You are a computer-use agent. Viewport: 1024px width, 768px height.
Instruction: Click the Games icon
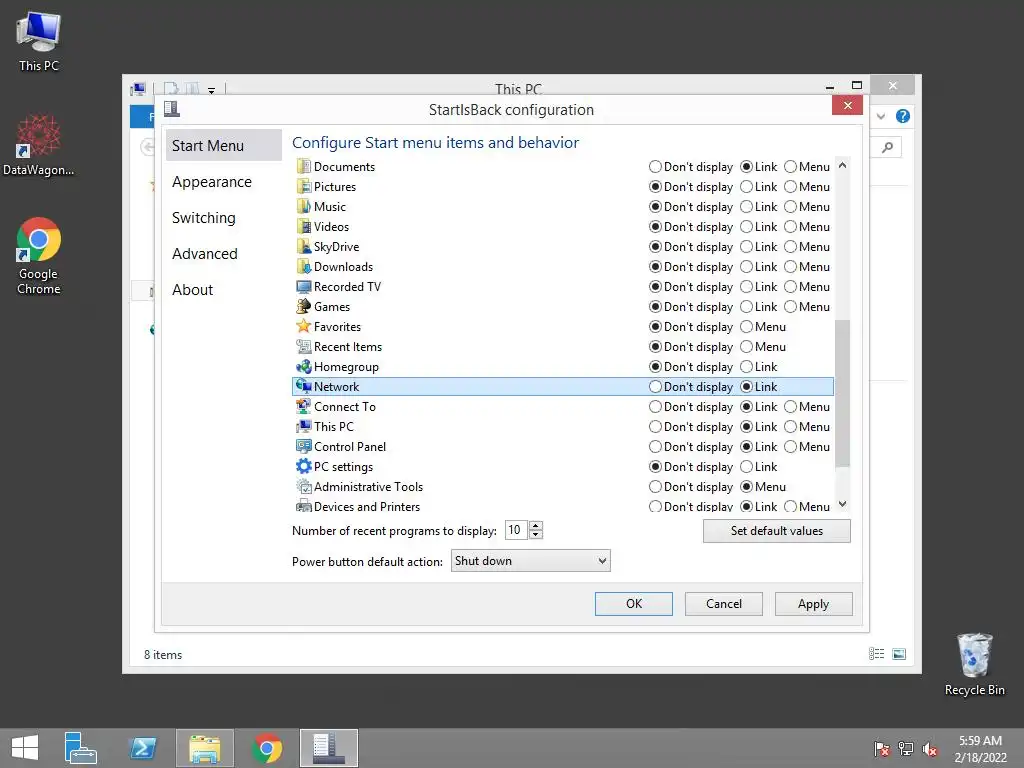(x=304, y=306)
